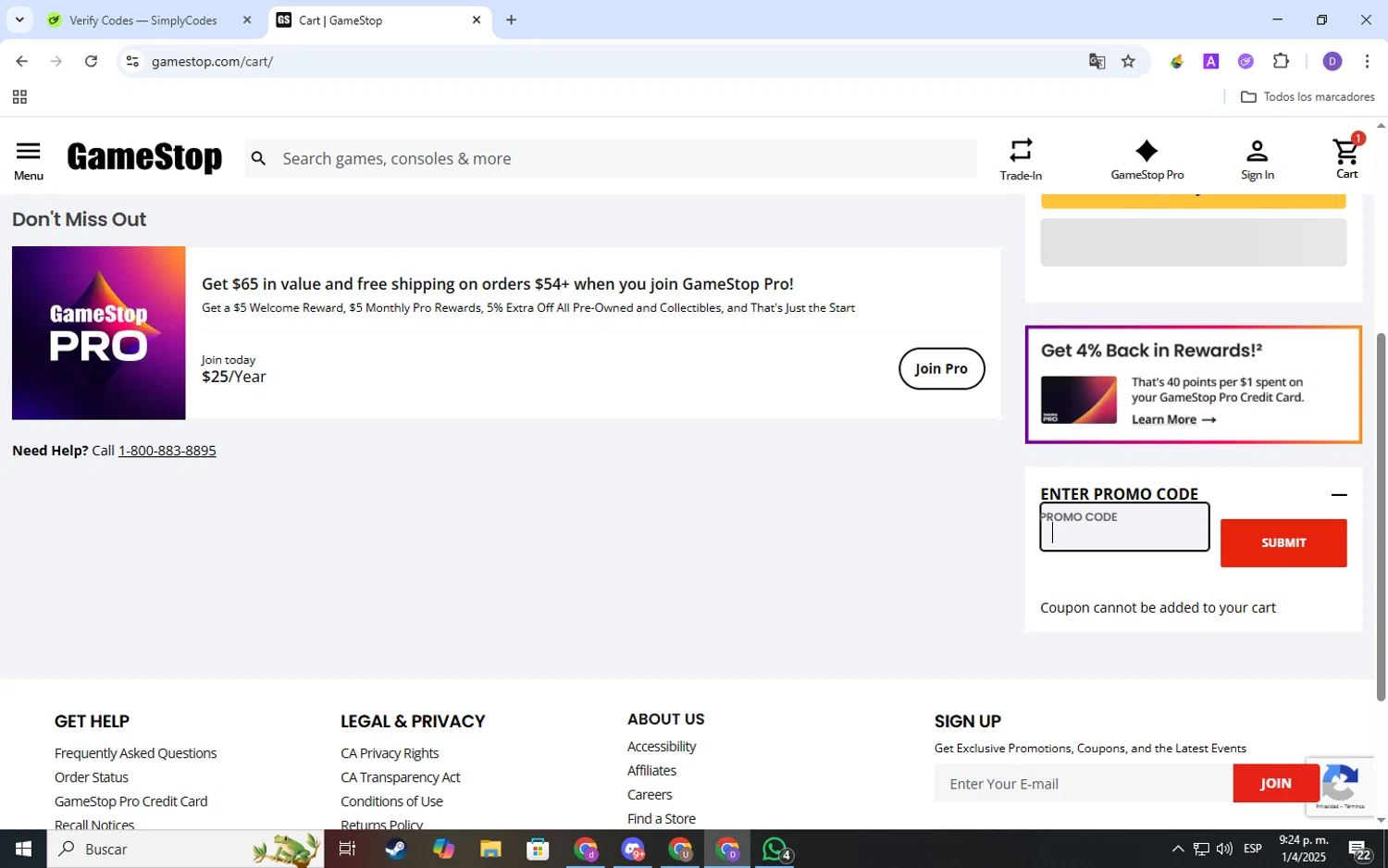Screen dimensions: 1388x868
Task: Open Todos los marcadores folder
Action: click(1307, 96)
